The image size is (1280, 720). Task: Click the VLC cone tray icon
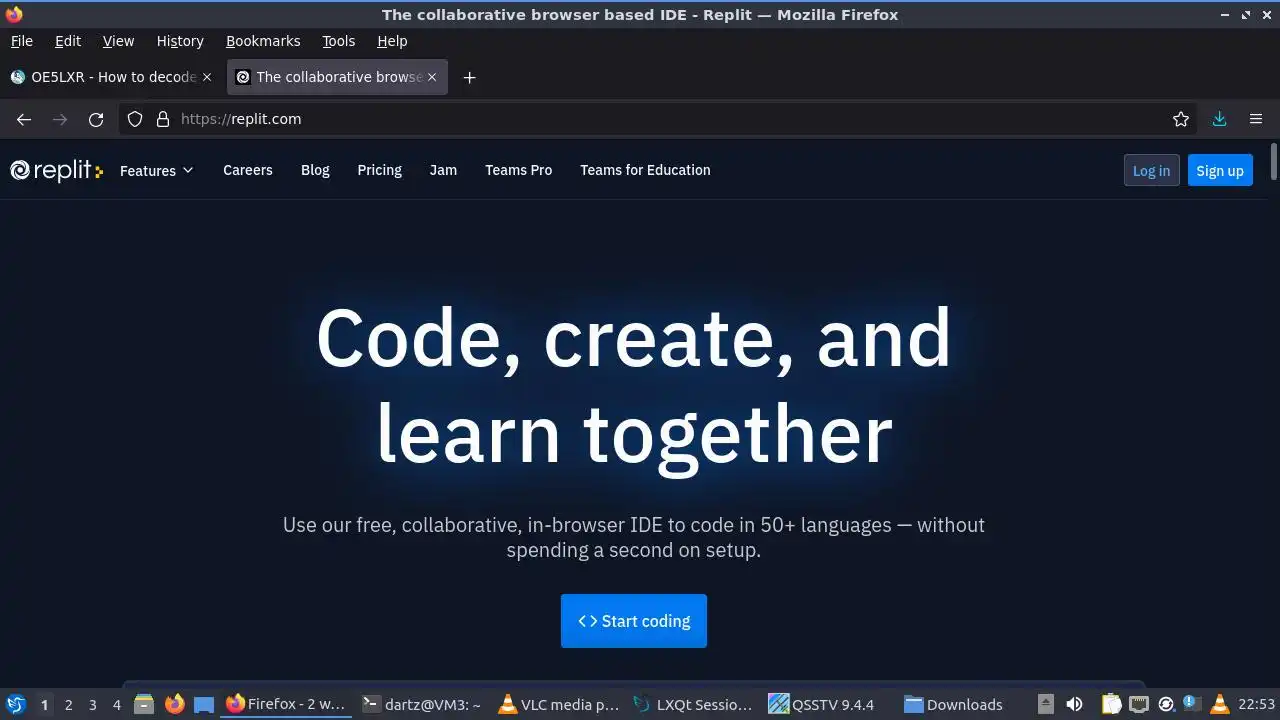[x=1219, y=704]
